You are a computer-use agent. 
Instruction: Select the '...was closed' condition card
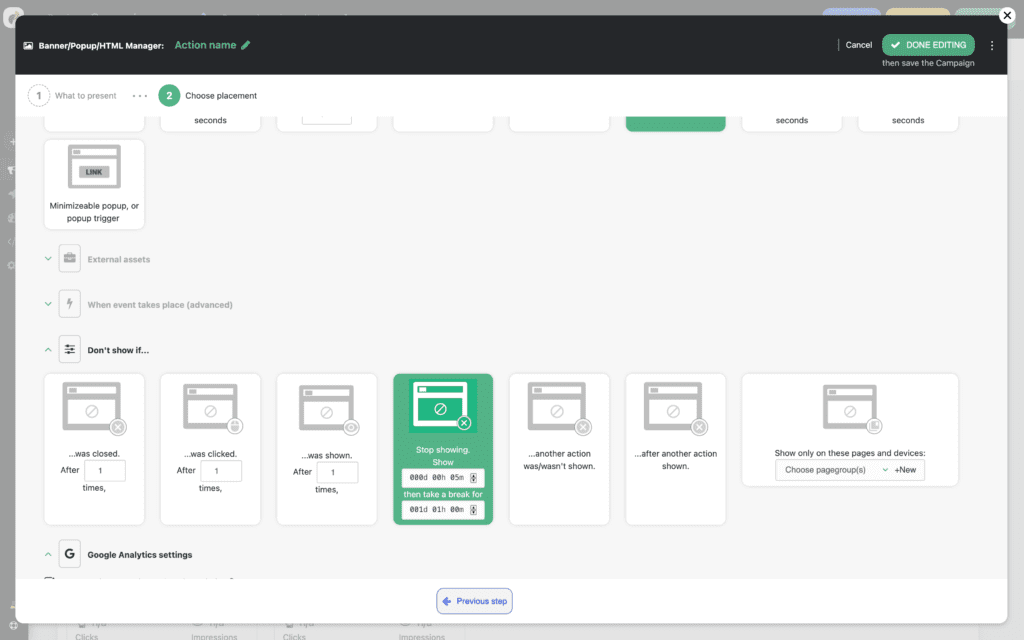94,408
